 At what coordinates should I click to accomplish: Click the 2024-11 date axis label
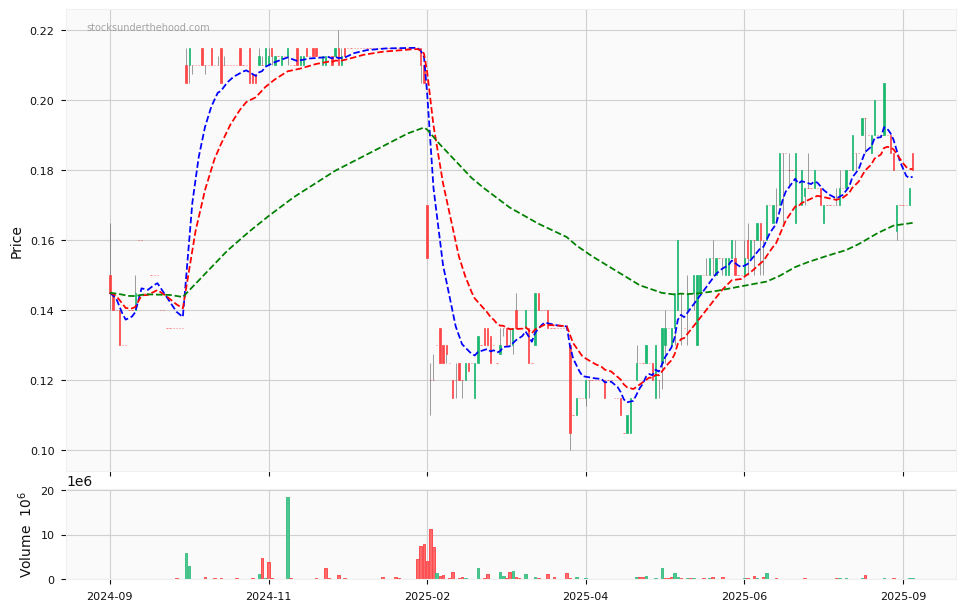click(x=269, y=596)
